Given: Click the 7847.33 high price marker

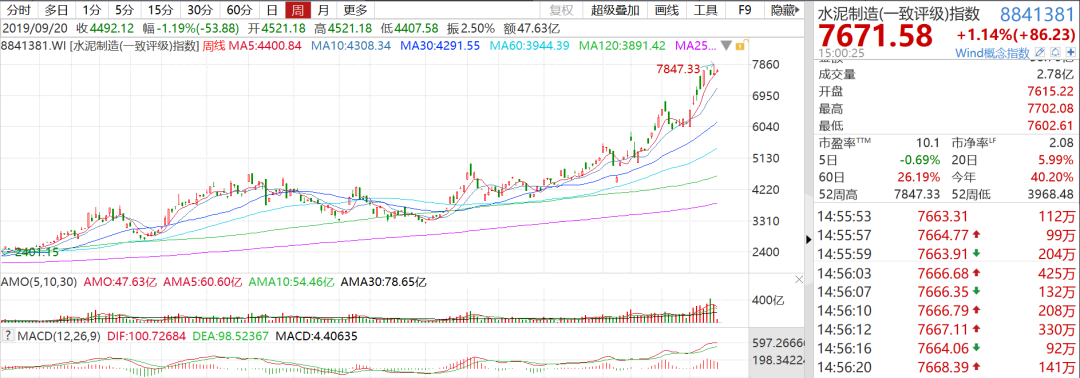Looking at the screenshot, I should 679,70.
